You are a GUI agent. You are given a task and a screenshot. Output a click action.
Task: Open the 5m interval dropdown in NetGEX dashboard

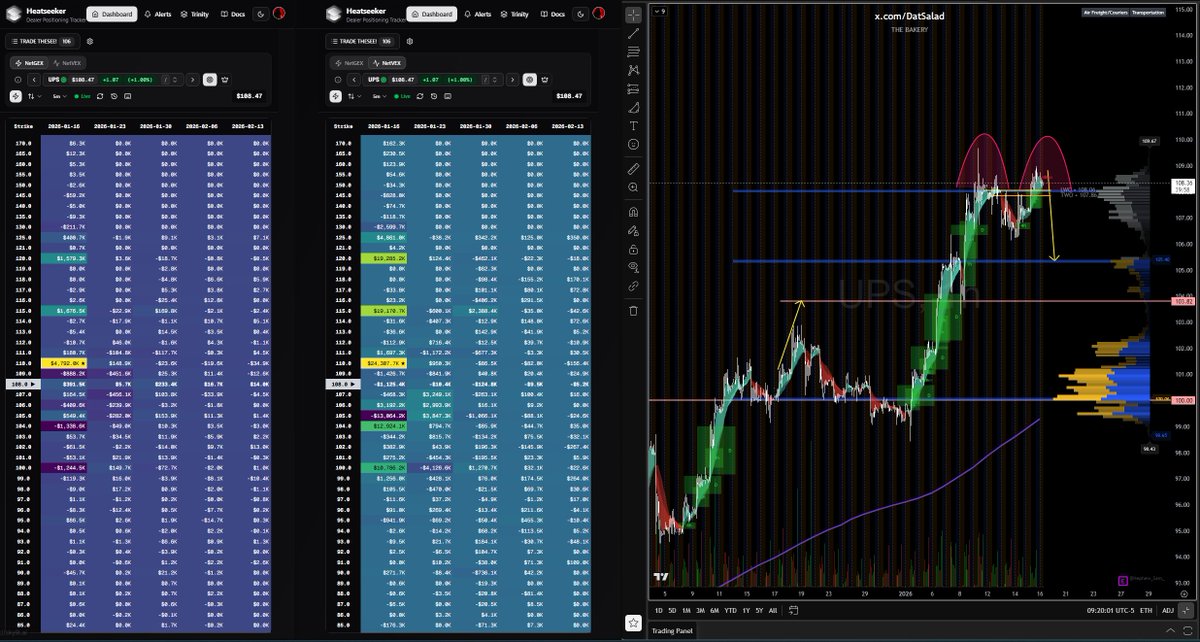[60, 96]
